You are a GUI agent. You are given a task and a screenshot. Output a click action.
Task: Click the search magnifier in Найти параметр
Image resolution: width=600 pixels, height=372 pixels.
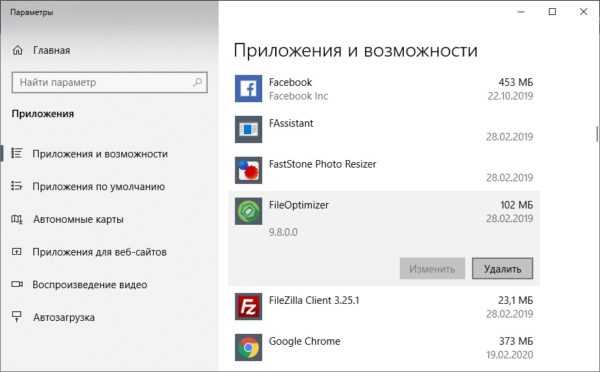pos(197,82)
